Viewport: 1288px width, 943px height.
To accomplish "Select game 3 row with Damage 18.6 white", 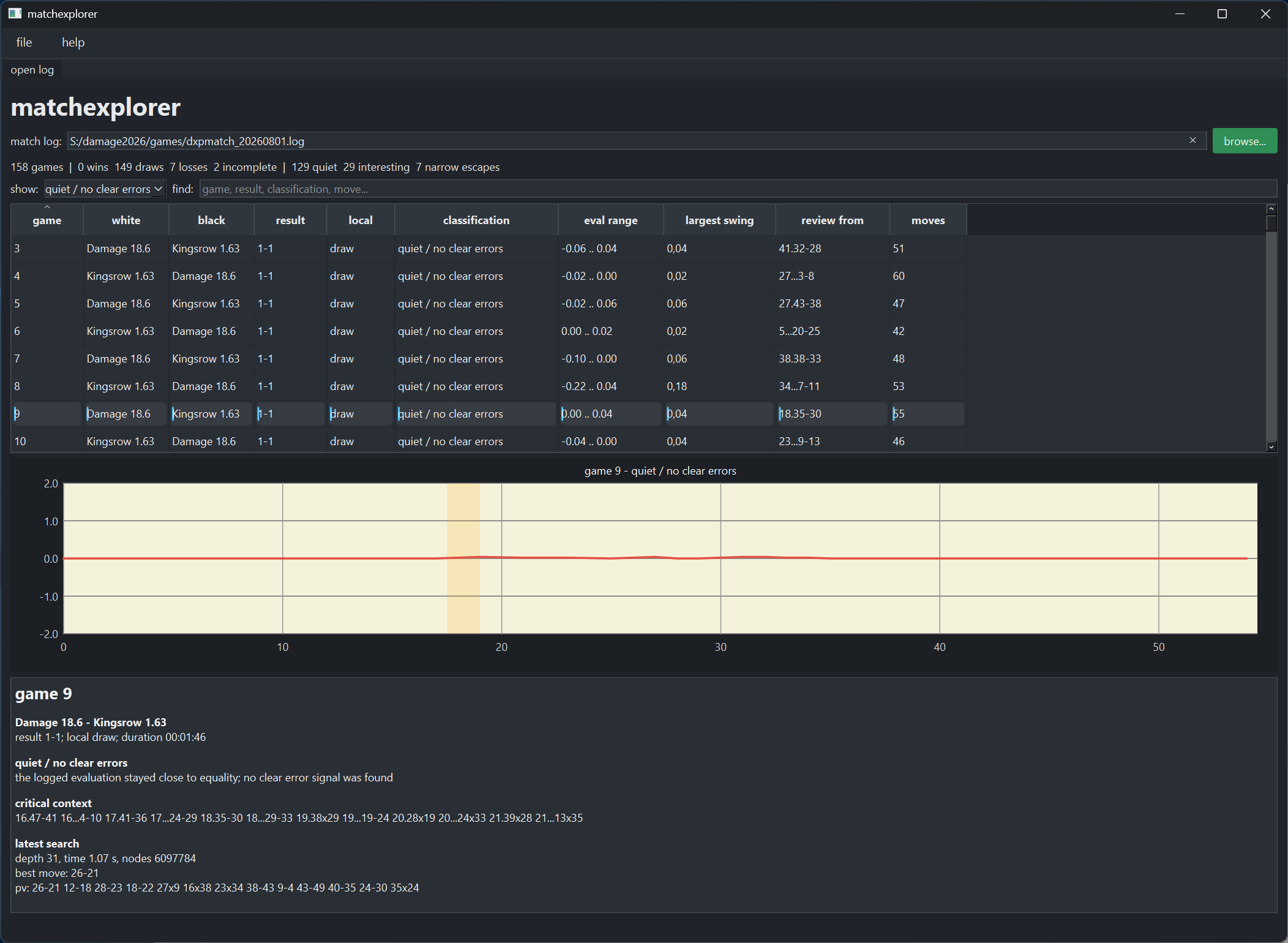I will [x=489, y=249].
